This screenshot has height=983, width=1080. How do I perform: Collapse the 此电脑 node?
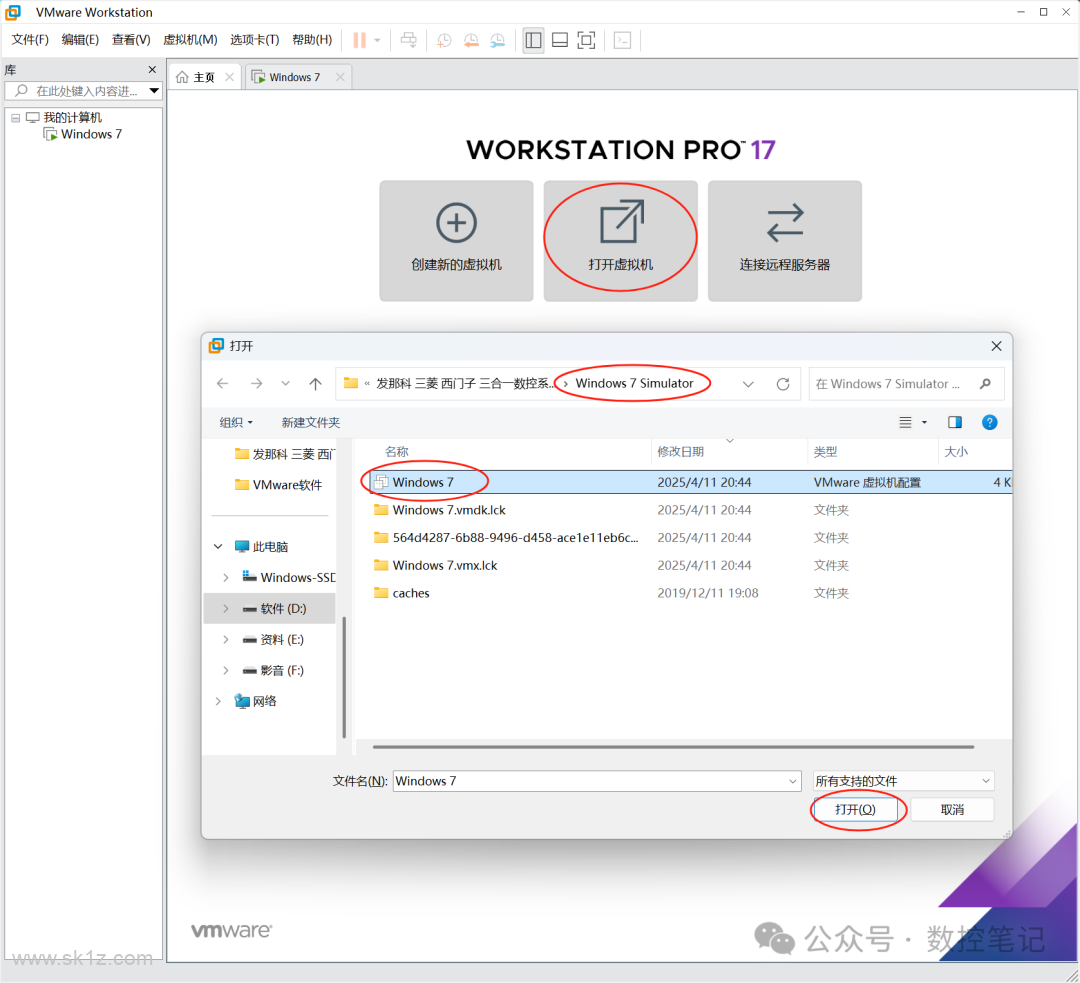[x=218, y=547]
